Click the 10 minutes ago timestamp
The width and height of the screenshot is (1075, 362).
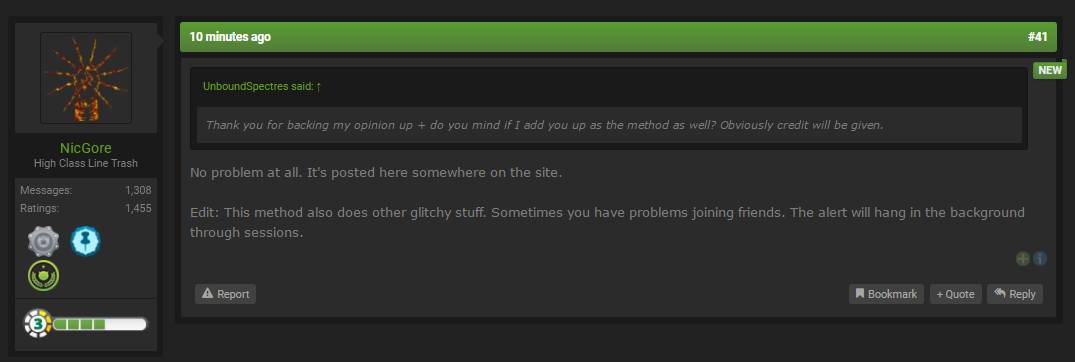click(x=230, y=37)
